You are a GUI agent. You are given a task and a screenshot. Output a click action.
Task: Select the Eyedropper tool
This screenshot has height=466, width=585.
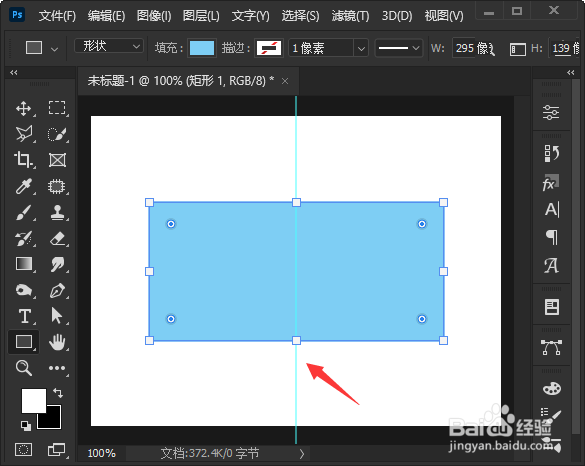coord(24,186)
